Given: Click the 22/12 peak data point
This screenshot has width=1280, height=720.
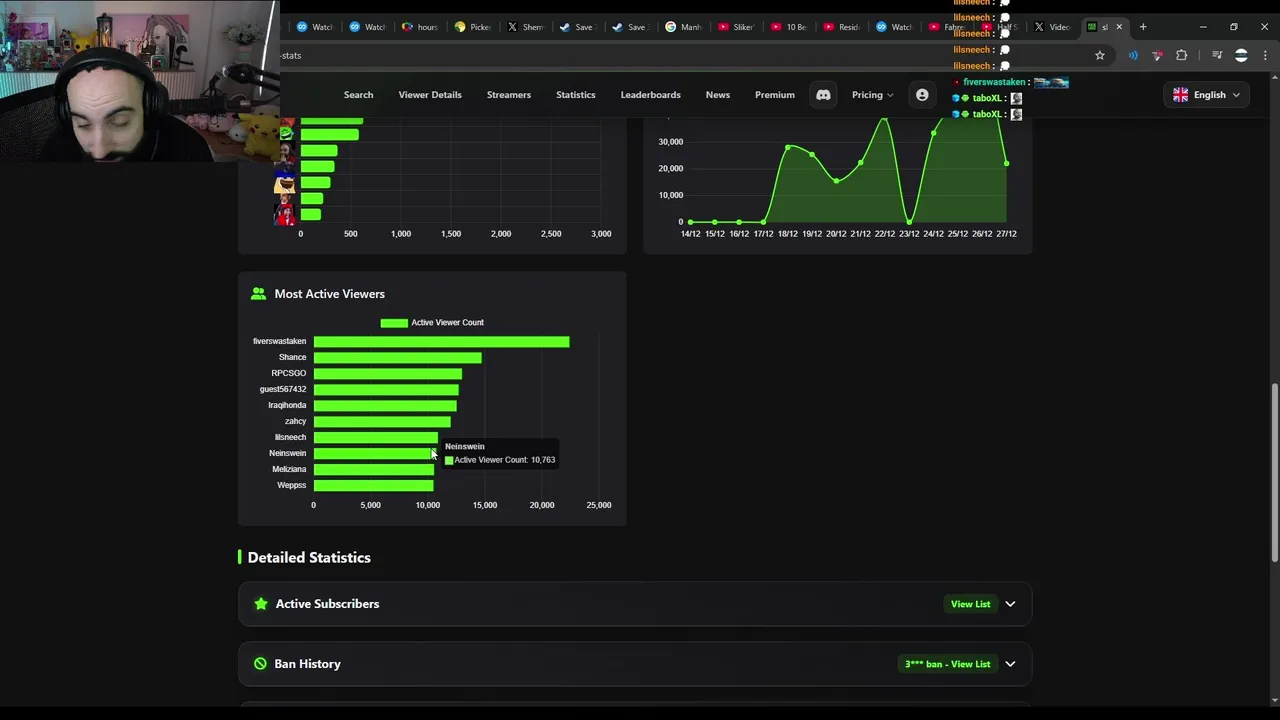Looking at the screenshot, I should pyautogui.click(x=885, y=120).
